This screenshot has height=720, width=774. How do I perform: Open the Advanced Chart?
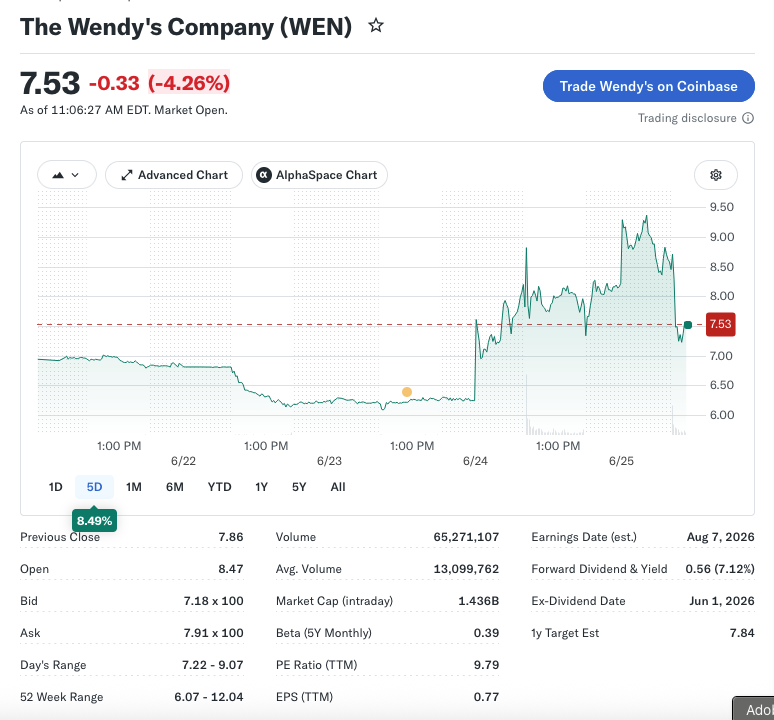pos(174,175)
